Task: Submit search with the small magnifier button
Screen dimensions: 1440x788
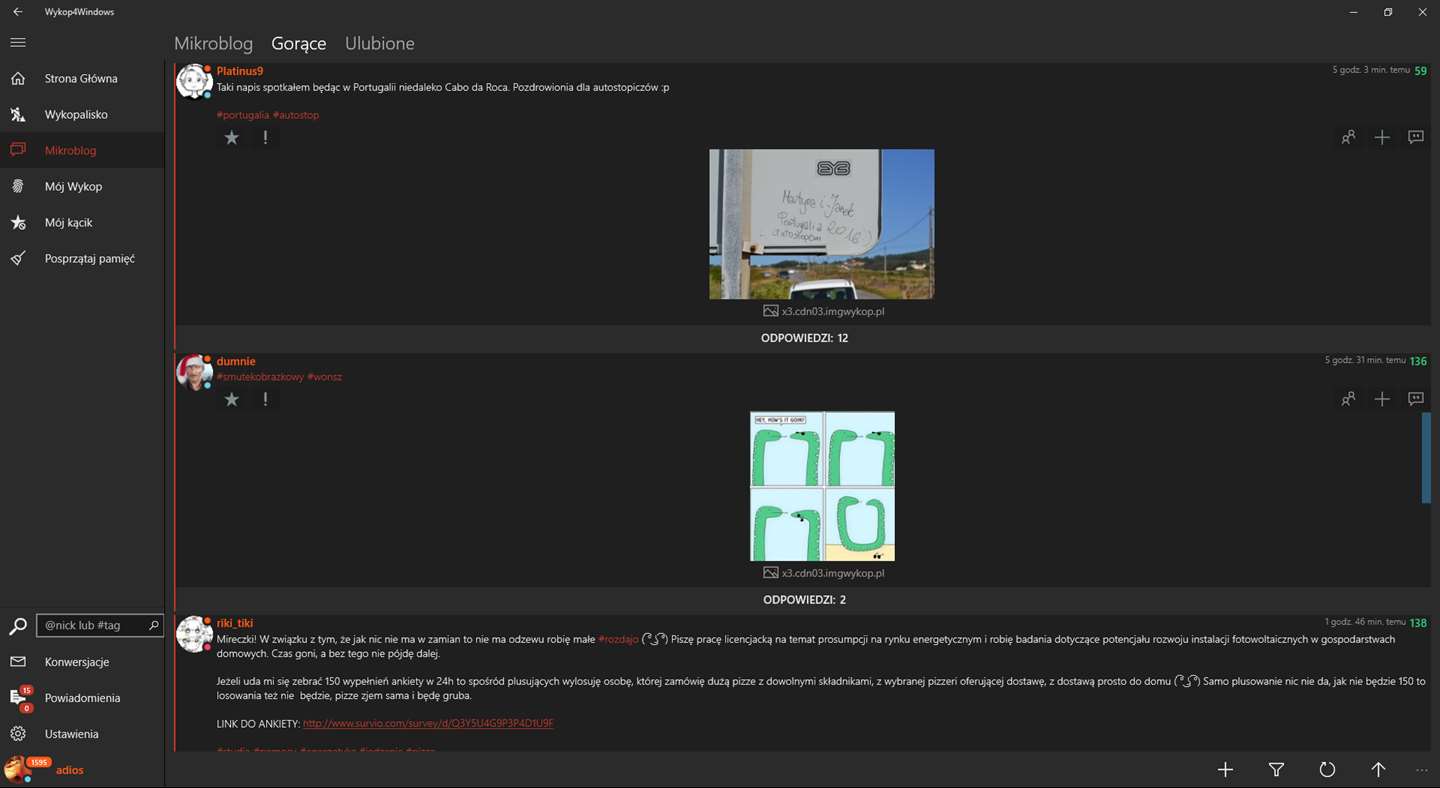Action: coord(154,625)
